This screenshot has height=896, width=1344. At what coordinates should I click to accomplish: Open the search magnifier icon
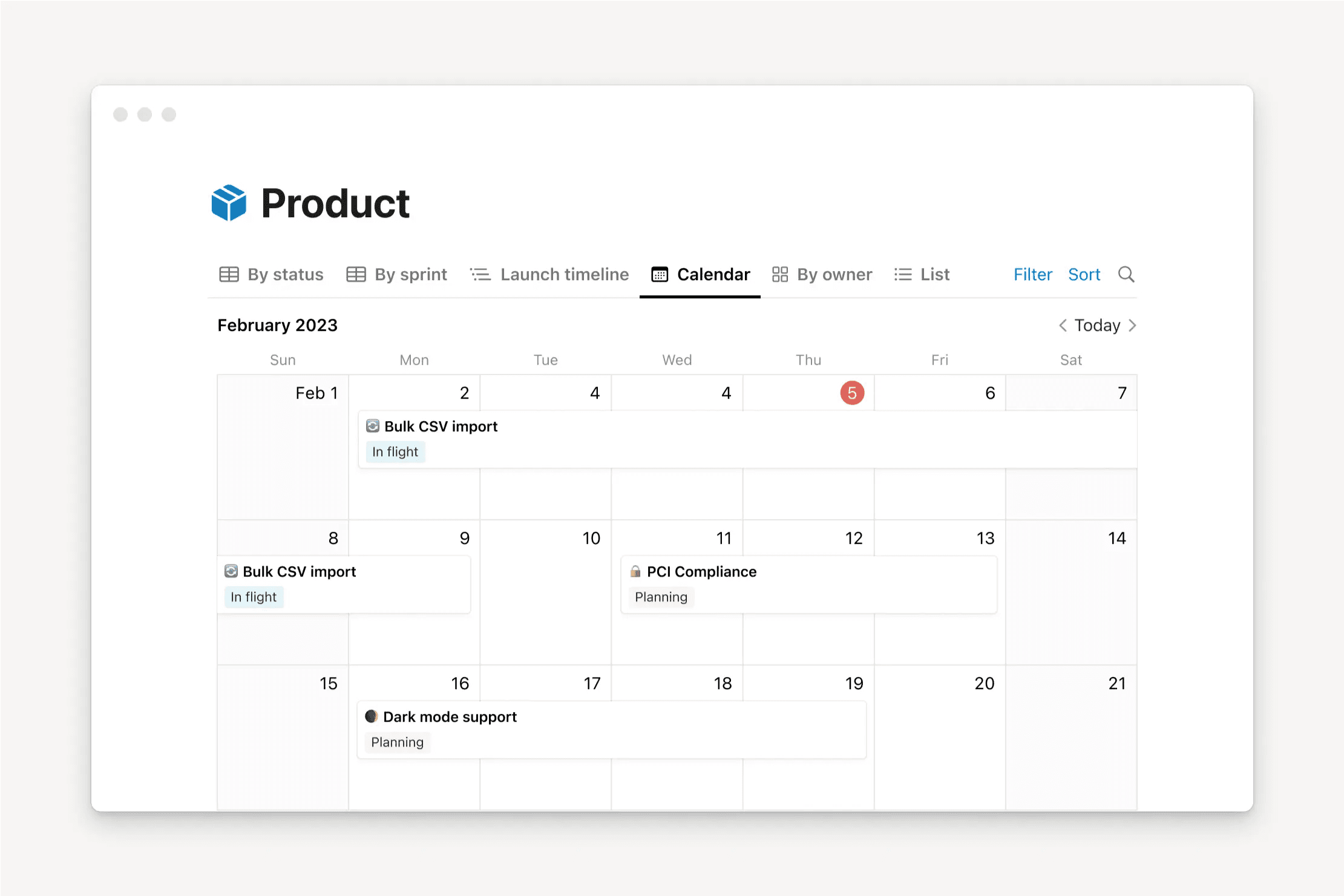1126,274
